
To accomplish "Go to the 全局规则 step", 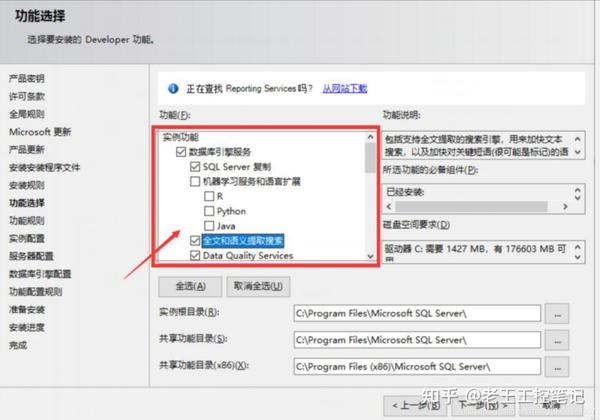I will [27, 114].
